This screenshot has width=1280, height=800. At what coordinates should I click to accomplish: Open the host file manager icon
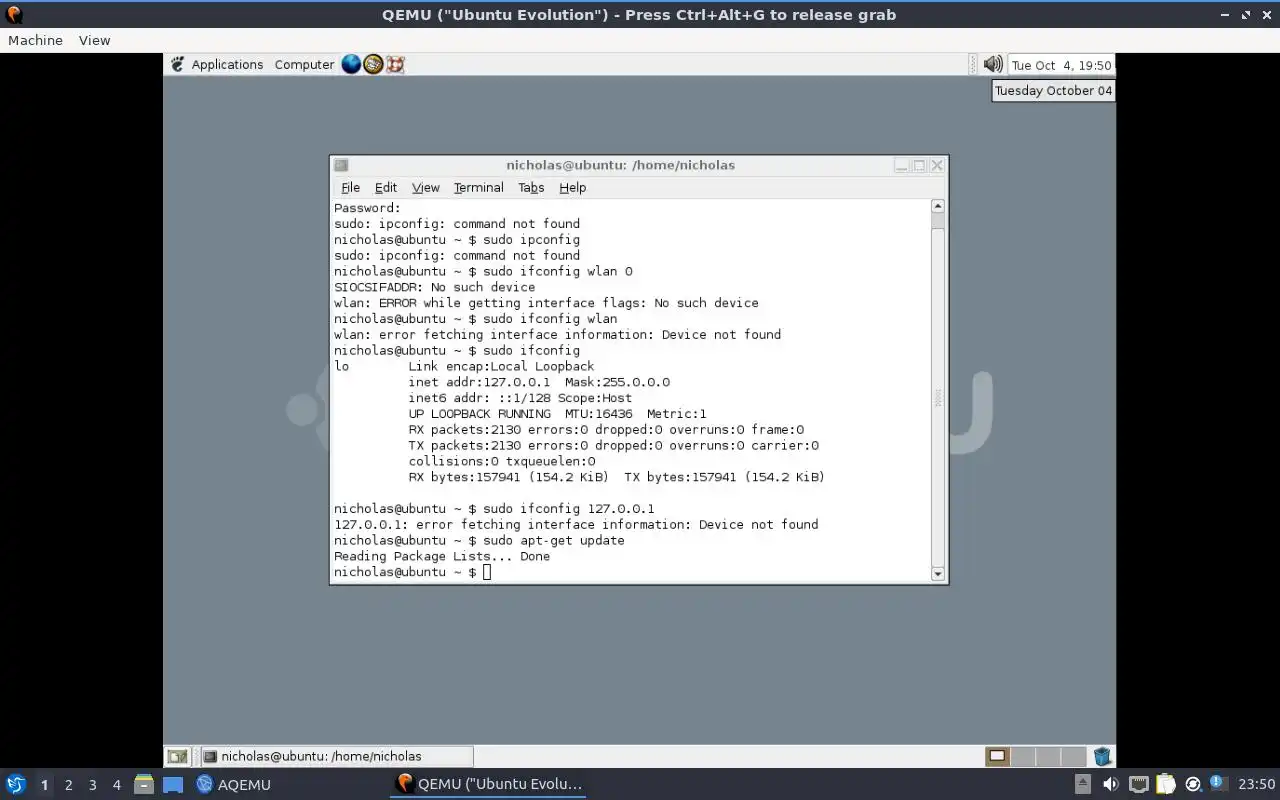[144, 784]
